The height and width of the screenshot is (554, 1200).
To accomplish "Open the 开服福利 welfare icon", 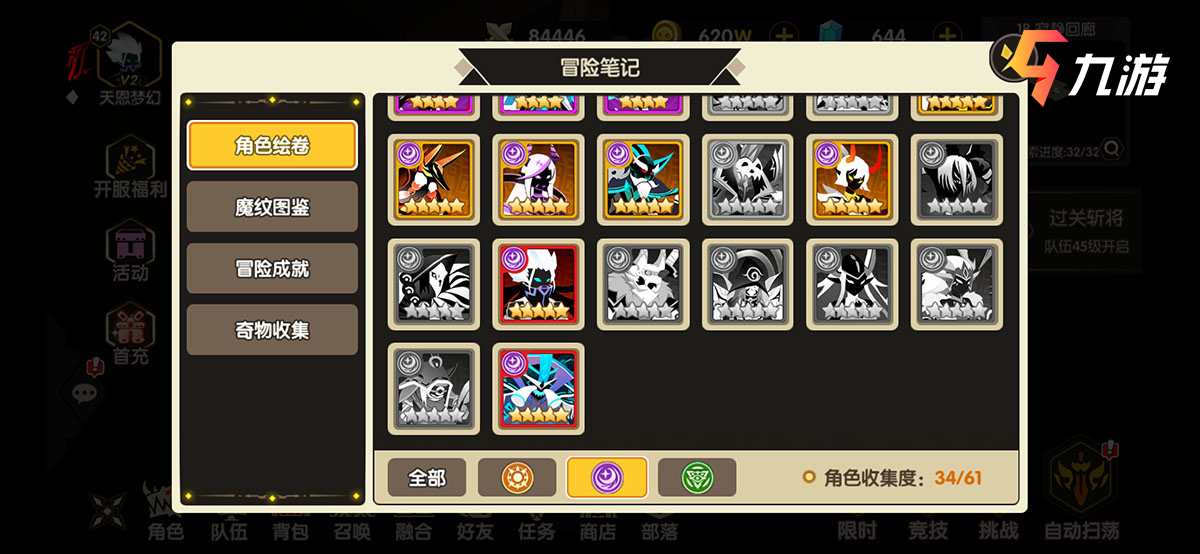I will [x=130, y=166].
